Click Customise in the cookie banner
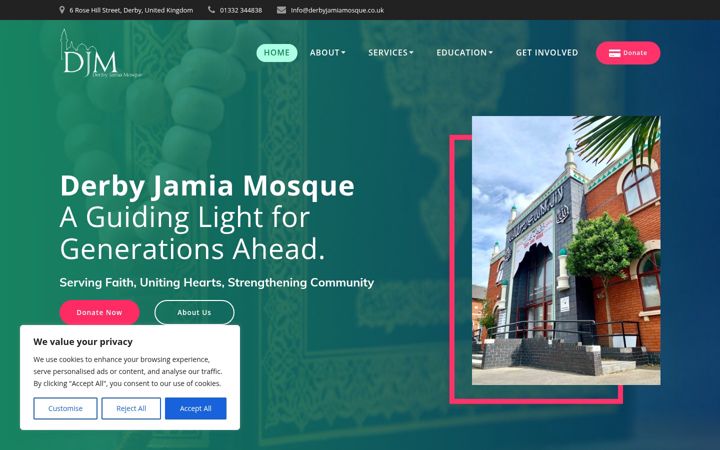The height and width of the screenshot is (450, 720). point(65,408)
